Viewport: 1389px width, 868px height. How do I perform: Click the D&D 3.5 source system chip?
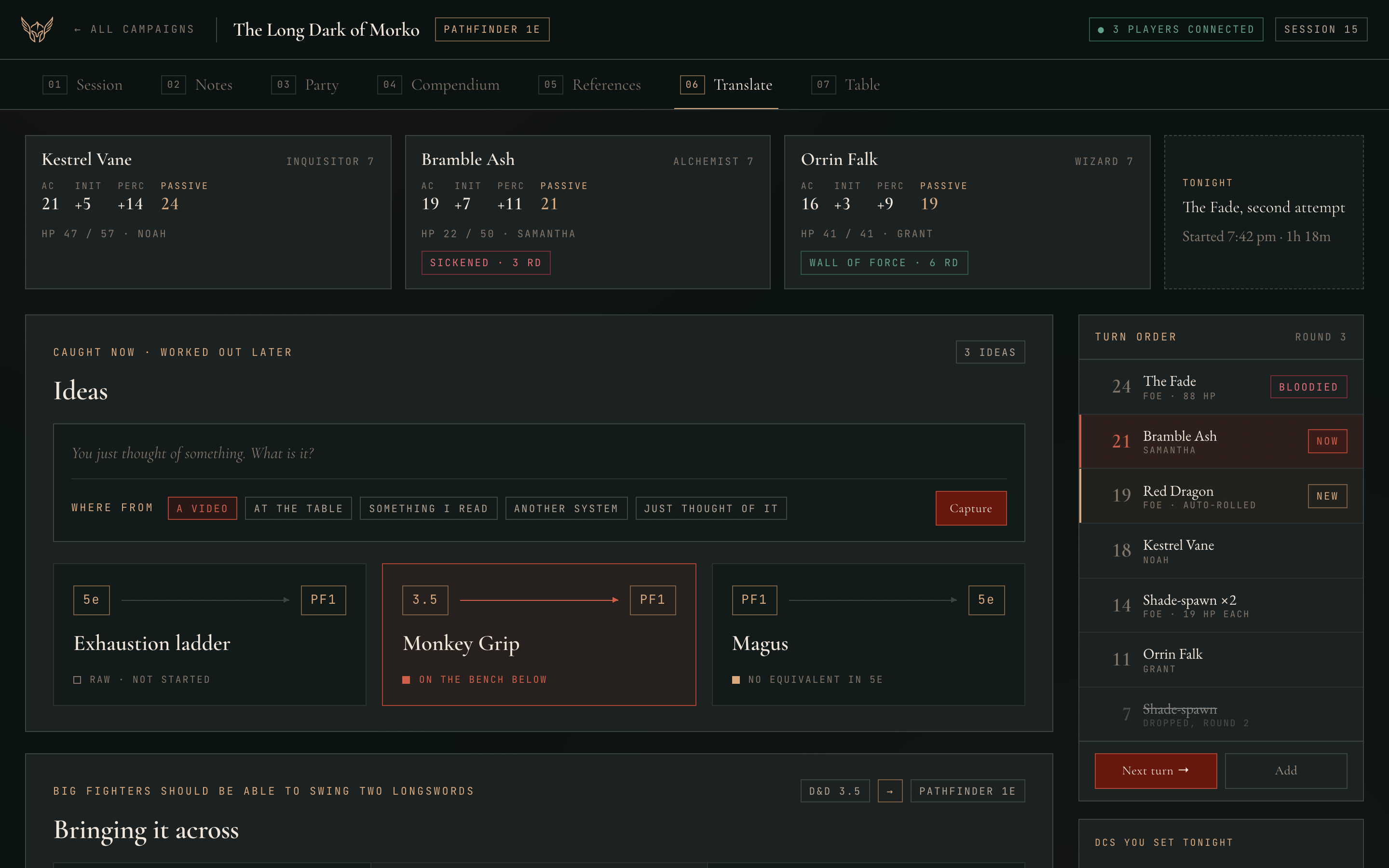pyautogui.click(x=835, y=791)
